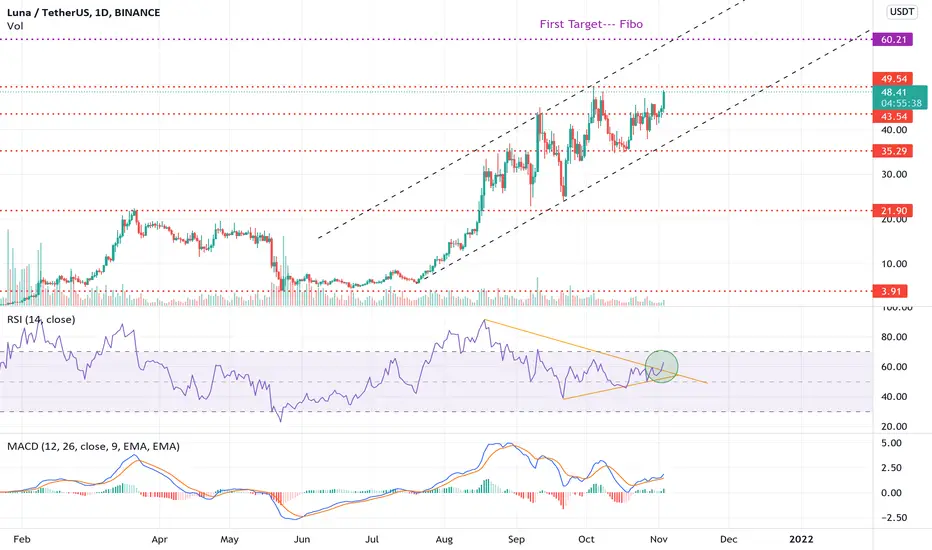Click the 2022 label on time axis
932x550 pixels.
click(x=801, y=539)
